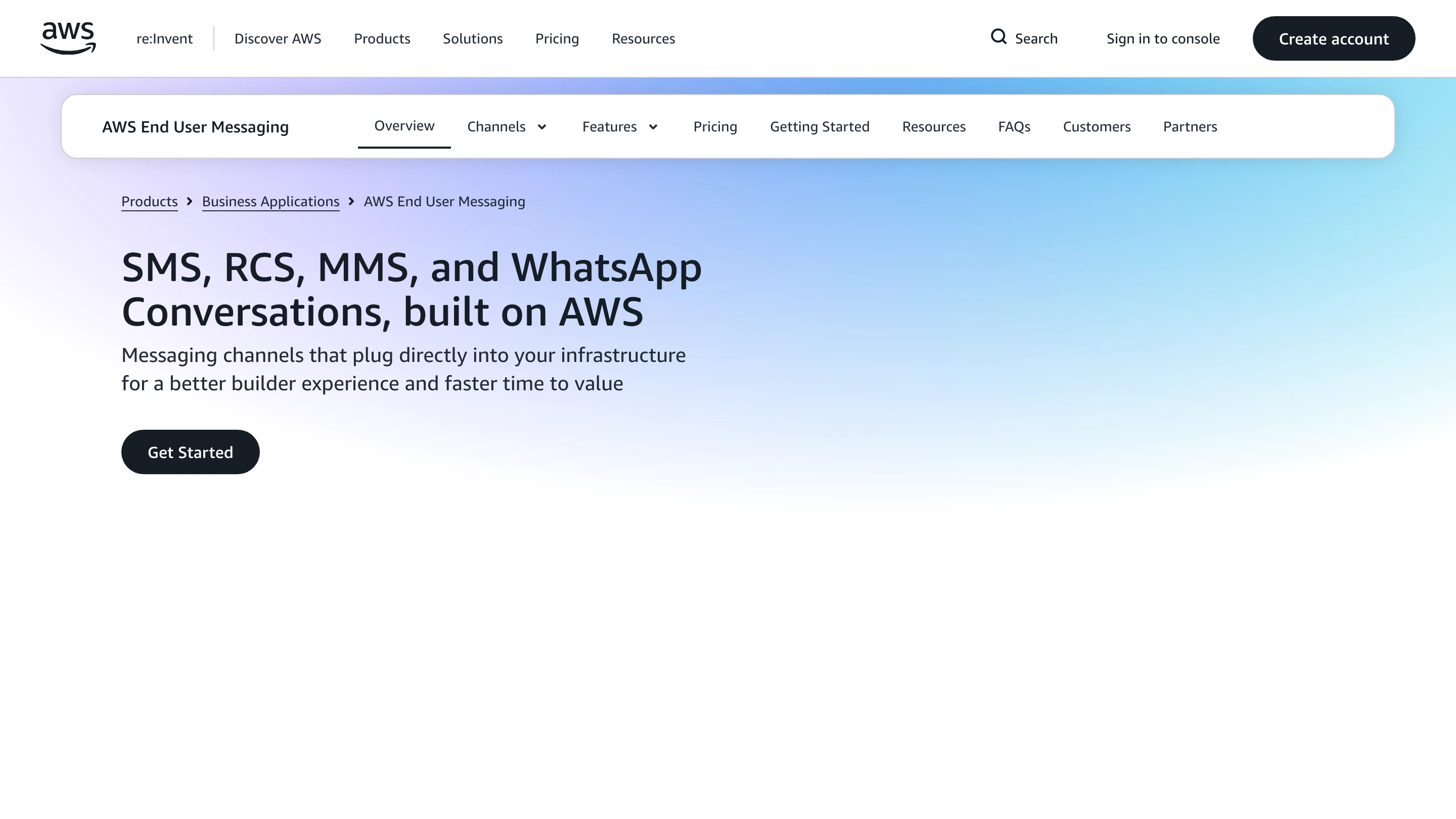Go to the Pricing tab in product bar
Viewport: 1456px width, 819px height.
(x=715, y=126)
